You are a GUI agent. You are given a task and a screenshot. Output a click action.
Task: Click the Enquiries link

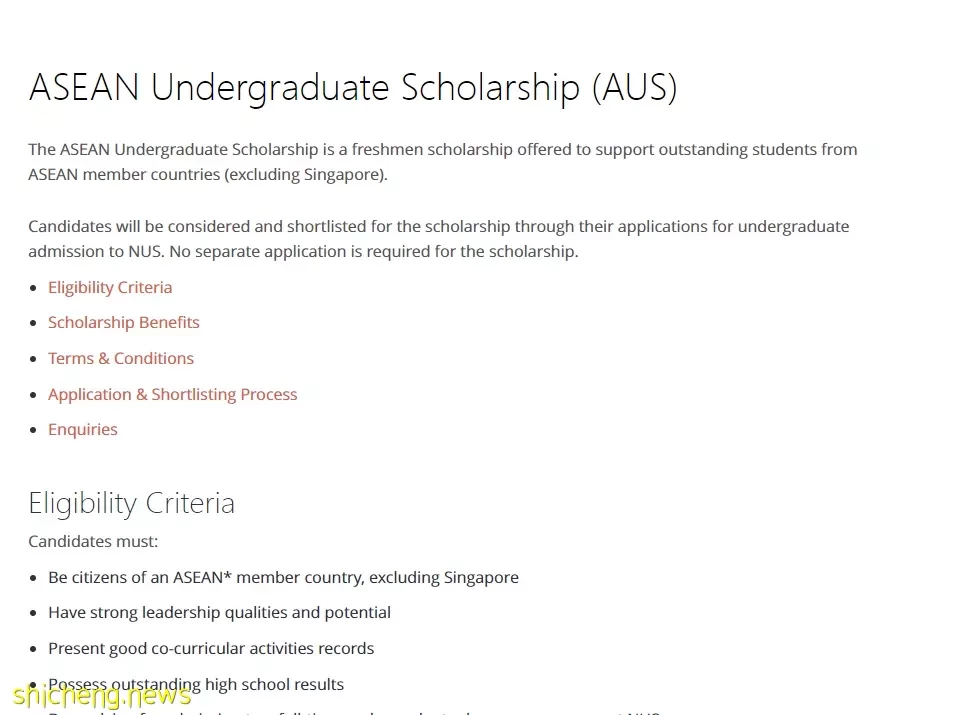(82, 430)
